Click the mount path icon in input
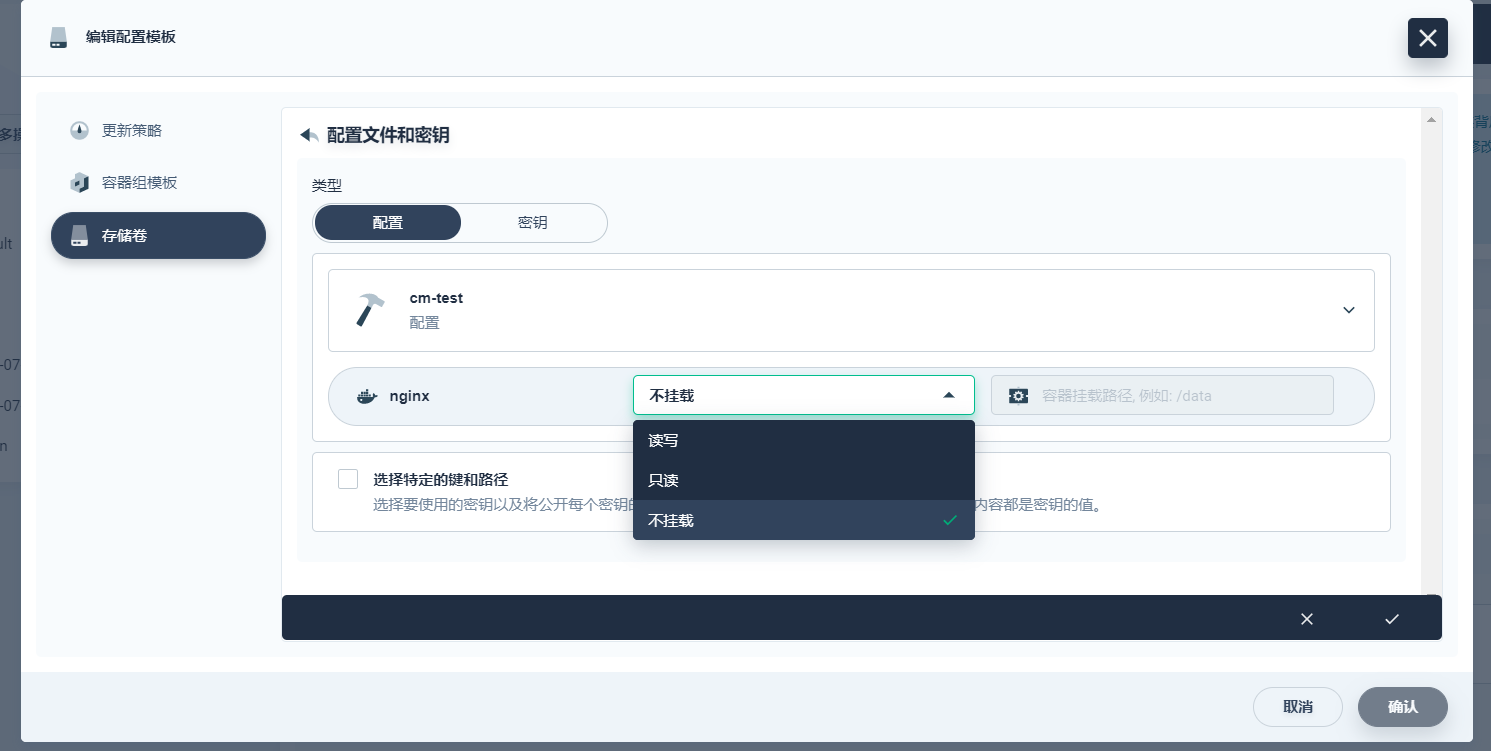The height and width of the screenshot is (751, 1491). (1018, 396)
